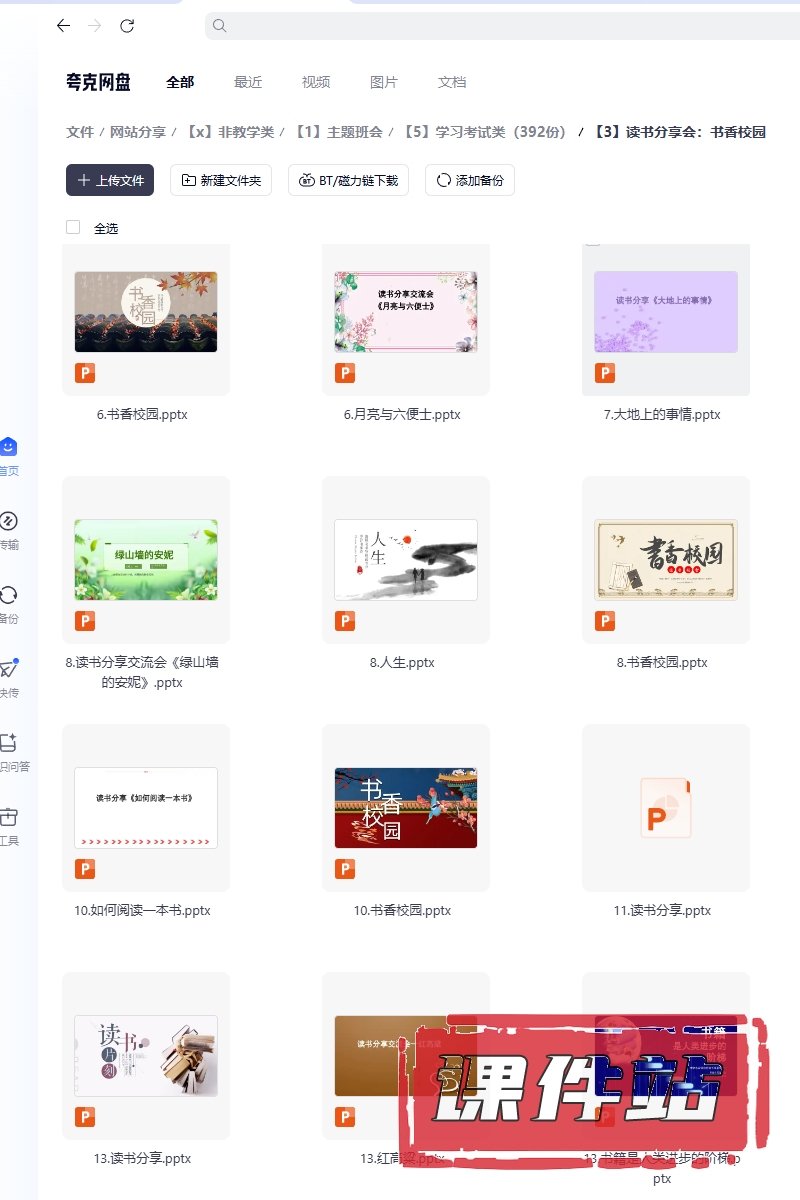The image size is (800, 1200).
Task: Click the paper-plane quick transfer sidebar icon
Action: point(9,669)
